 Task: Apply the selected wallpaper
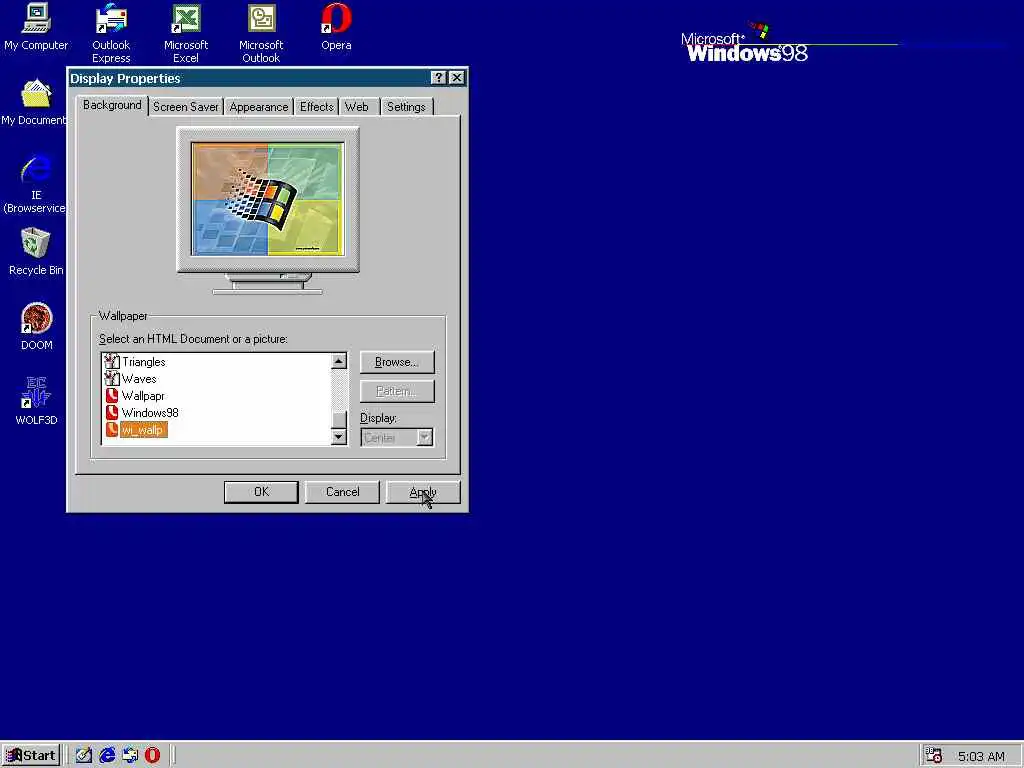[x=423, y=492]
